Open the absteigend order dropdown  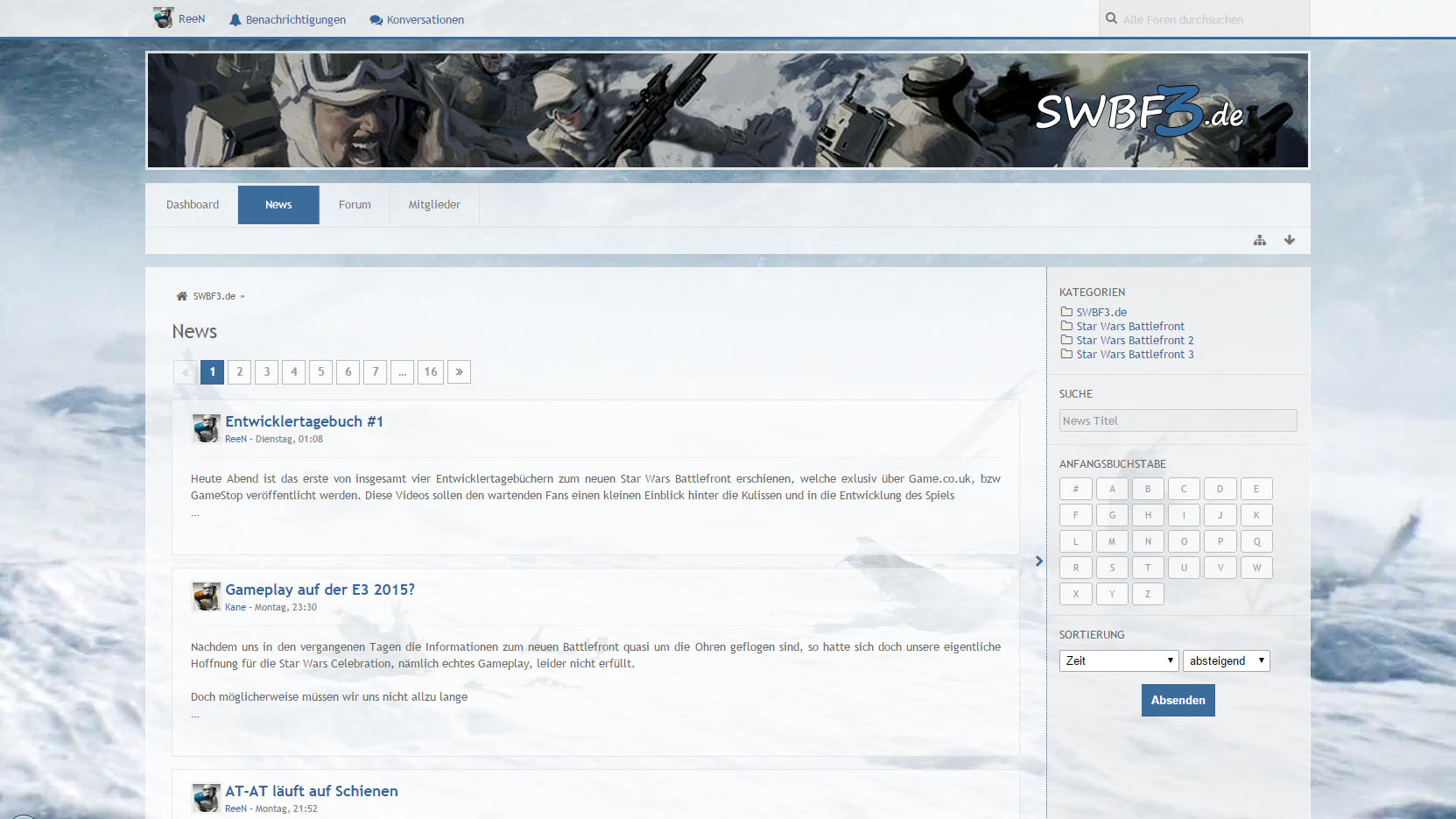pos(1226,660)
